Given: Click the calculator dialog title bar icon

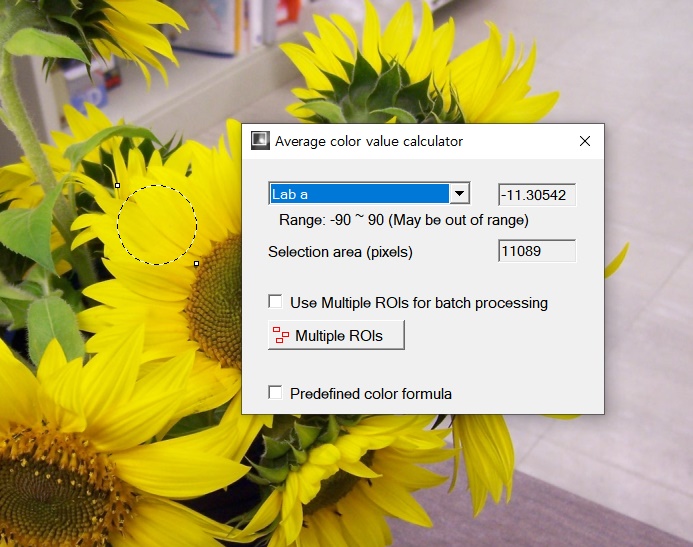Looking at the screenshot, I should point(260,141).
